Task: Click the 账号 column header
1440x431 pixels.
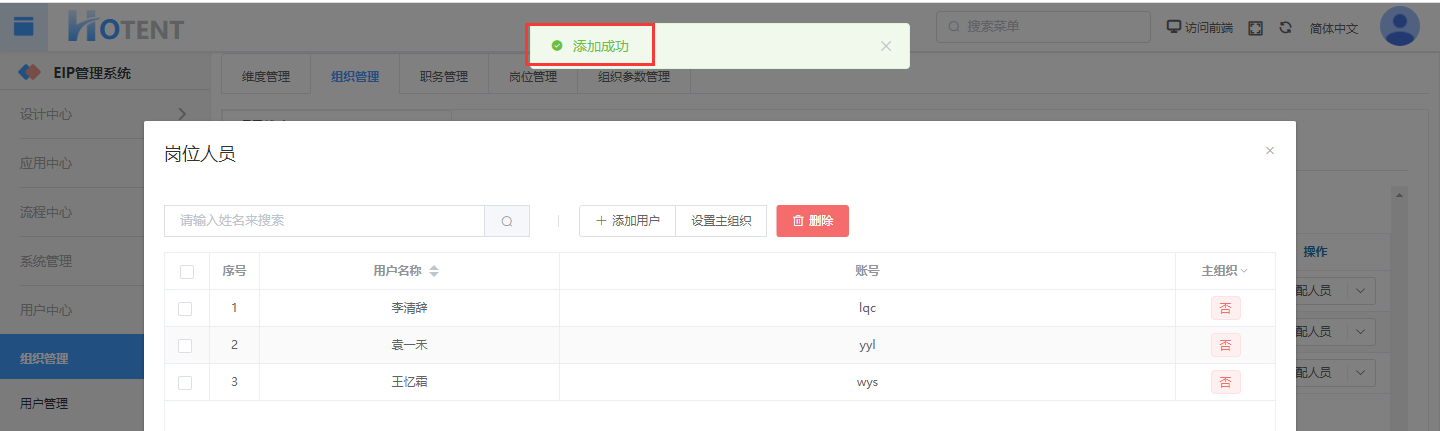Action: point(867,271)
